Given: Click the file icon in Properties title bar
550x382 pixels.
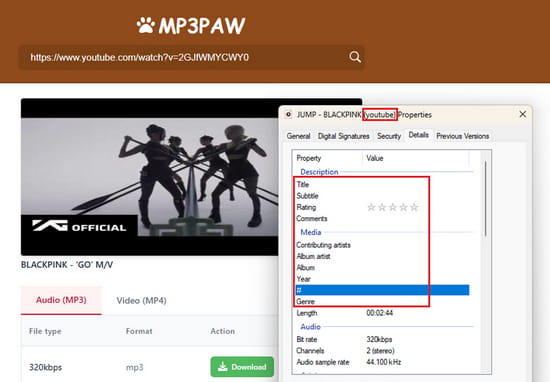Looking at the screenshot, I should 288,115.
